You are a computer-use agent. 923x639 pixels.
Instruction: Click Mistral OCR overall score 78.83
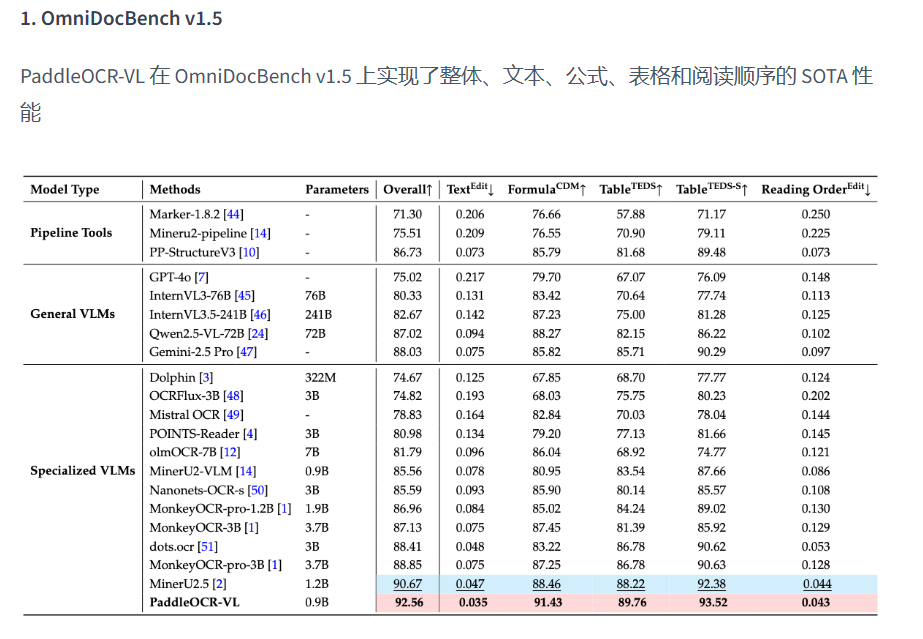coord(407,415)
